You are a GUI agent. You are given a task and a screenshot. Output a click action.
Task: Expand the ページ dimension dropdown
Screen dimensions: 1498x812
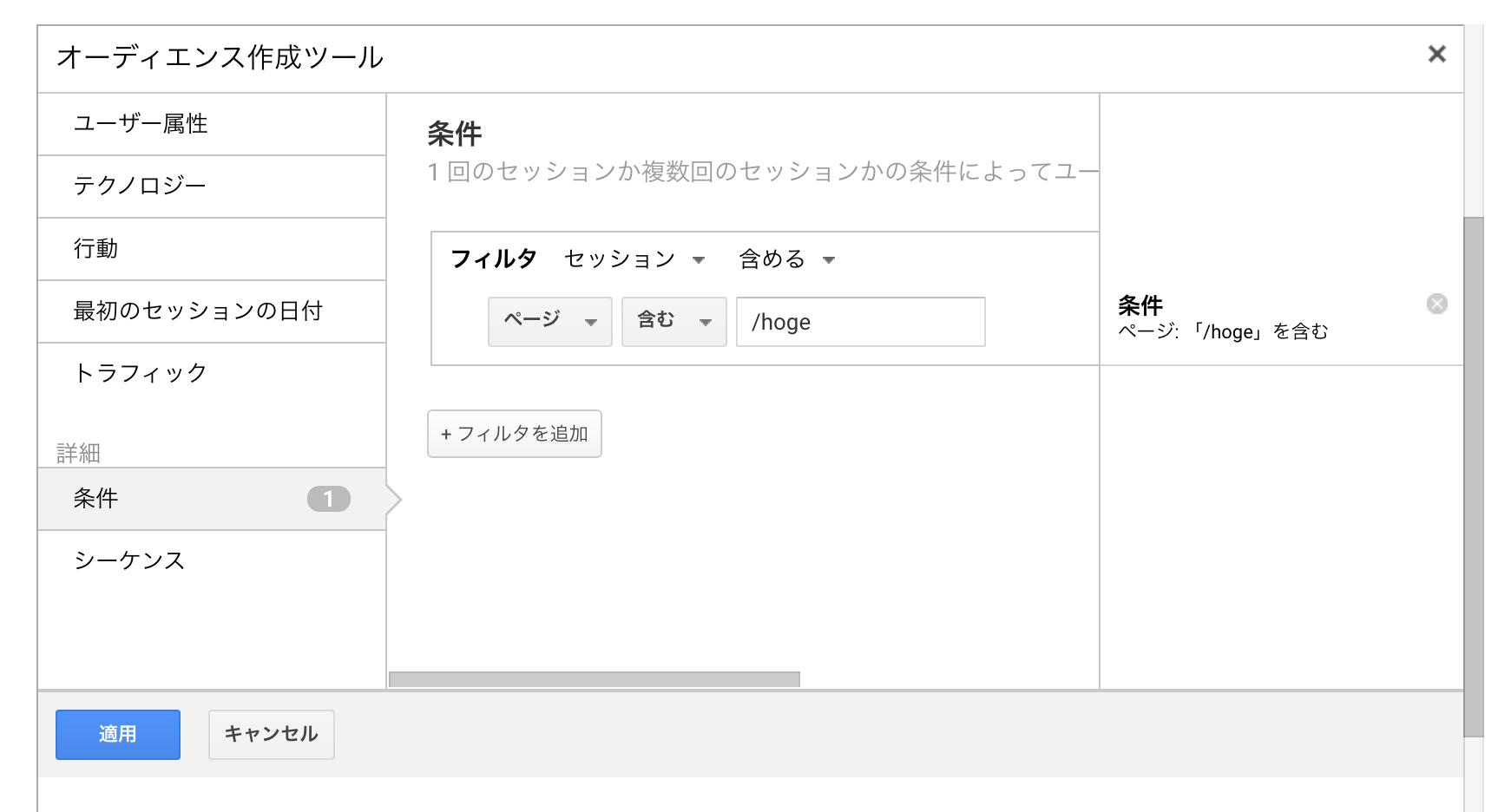[549, 322]
